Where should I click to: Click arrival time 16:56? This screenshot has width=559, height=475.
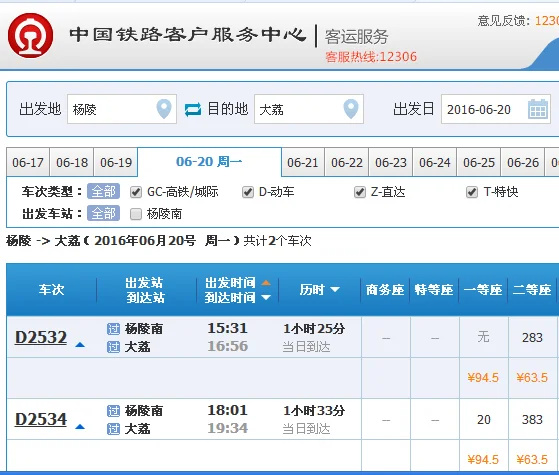227,346
